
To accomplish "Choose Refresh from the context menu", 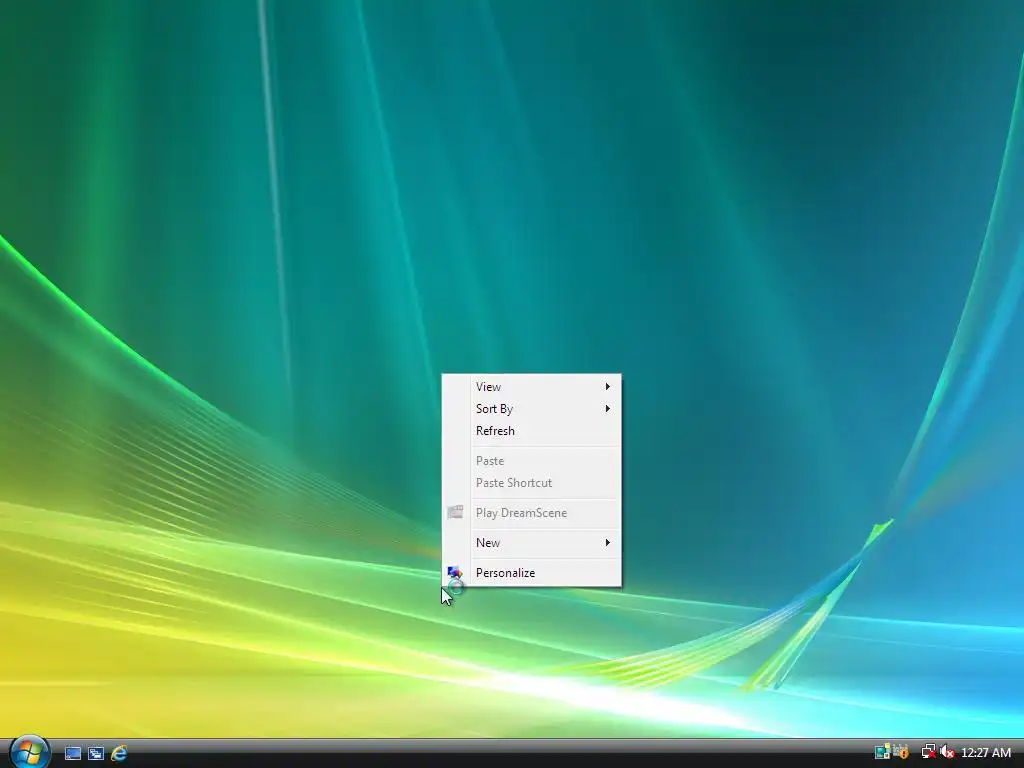I will [x=532, y=431].
